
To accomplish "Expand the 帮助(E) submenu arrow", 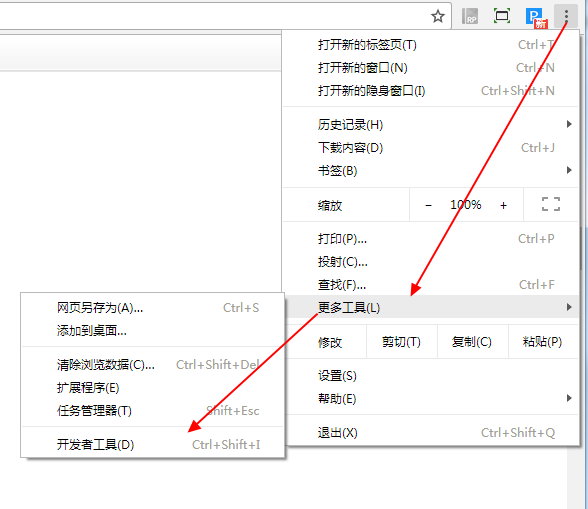I will pos(569,398).
